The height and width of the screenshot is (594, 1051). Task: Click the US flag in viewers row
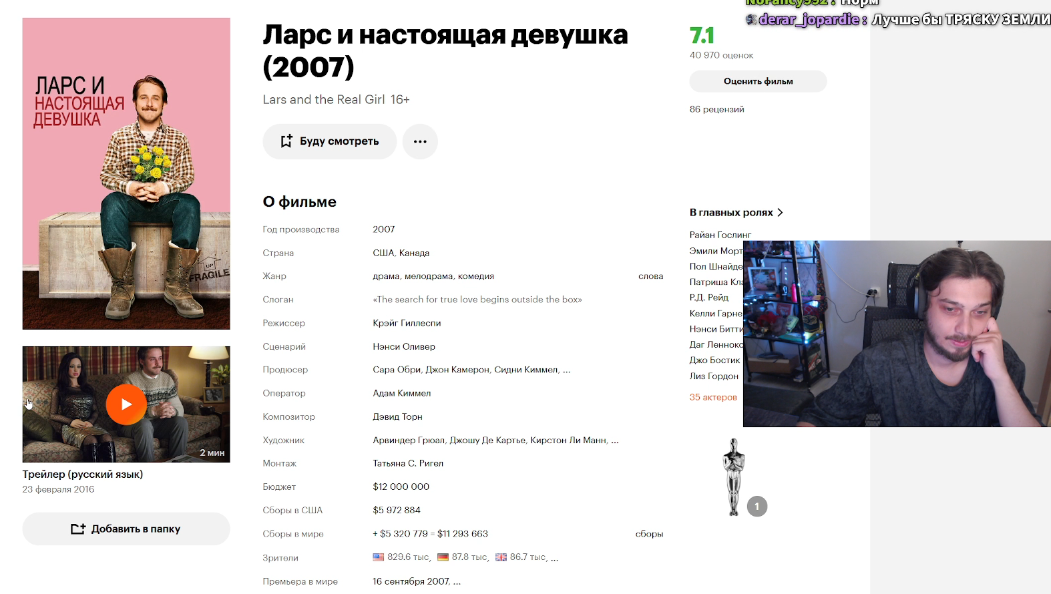[x=379, y=557]
